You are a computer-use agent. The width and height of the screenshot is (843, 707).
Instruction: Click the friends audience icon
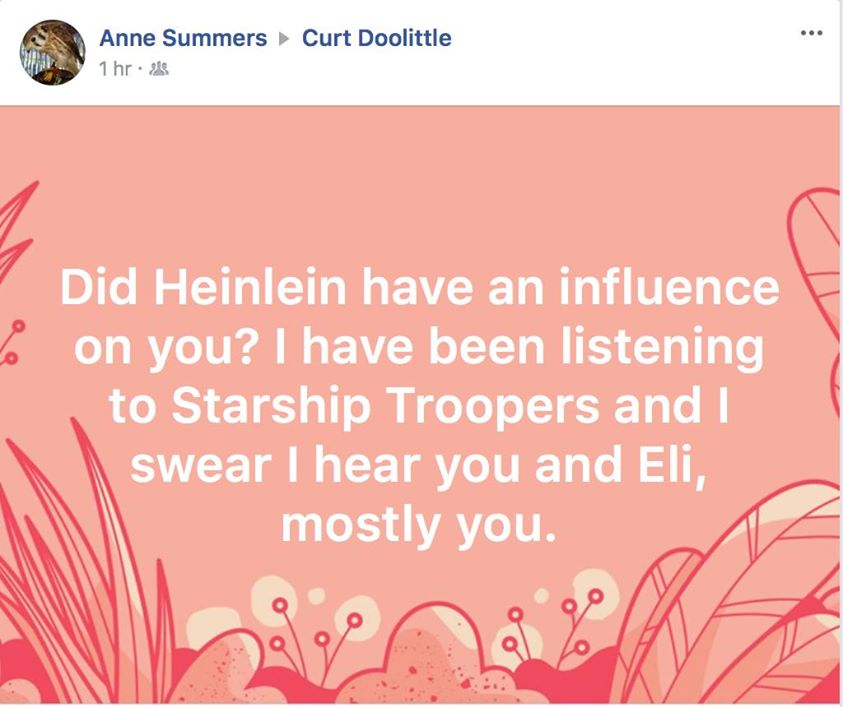(159, 69)
